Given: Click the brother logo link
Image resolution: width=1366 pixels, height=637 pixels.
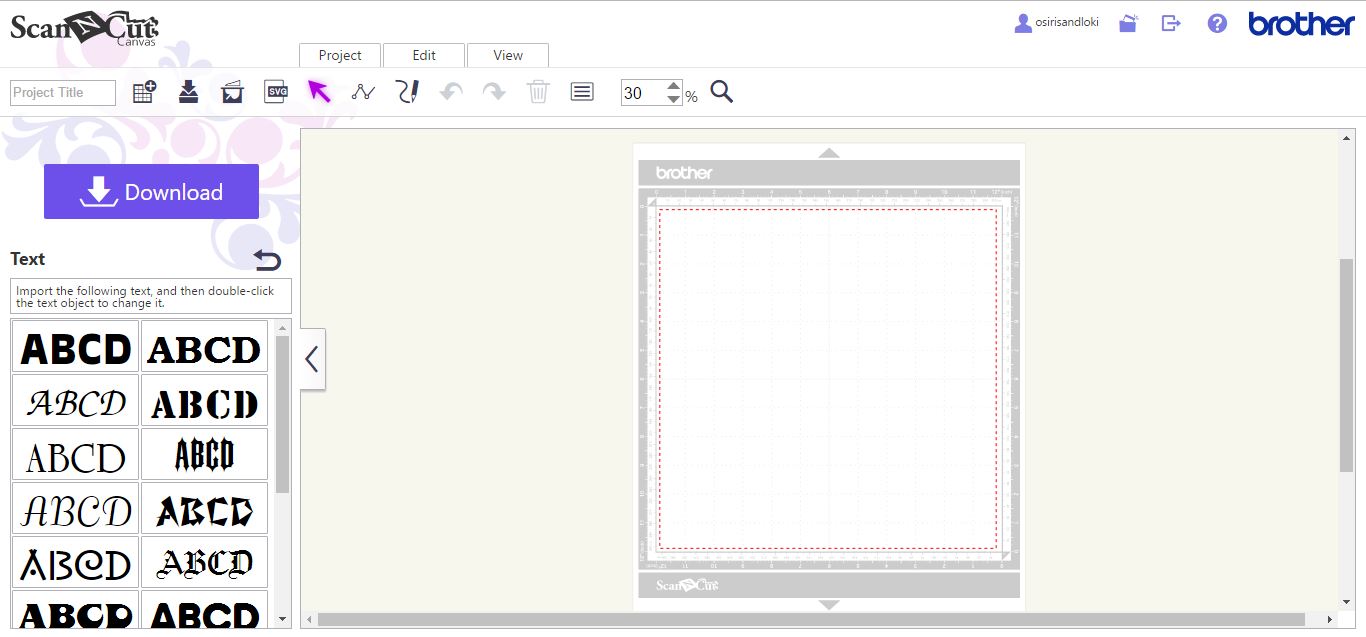Looking at the screenshot, I should coord(1299,23).
